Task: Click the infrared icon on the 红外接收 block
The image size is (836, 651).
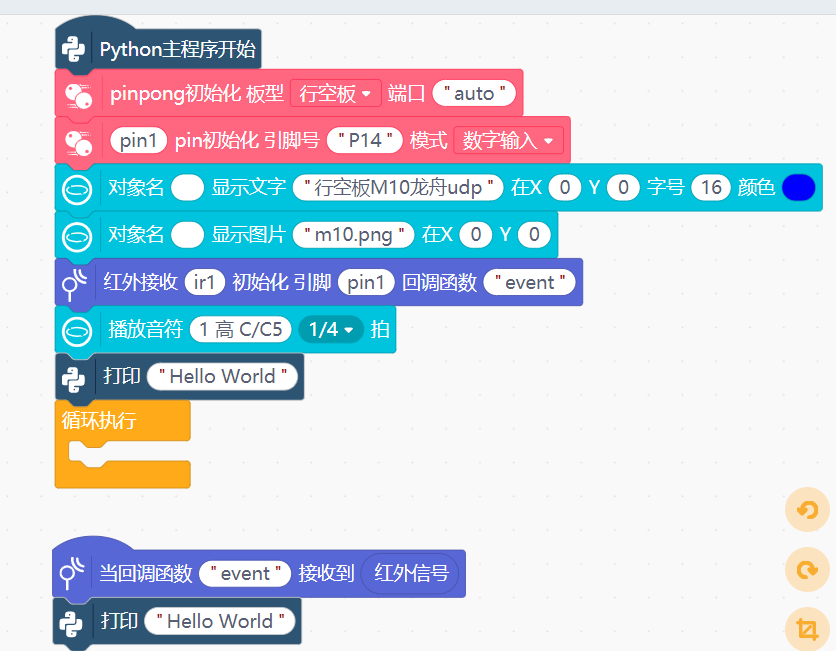Action: 75,284
